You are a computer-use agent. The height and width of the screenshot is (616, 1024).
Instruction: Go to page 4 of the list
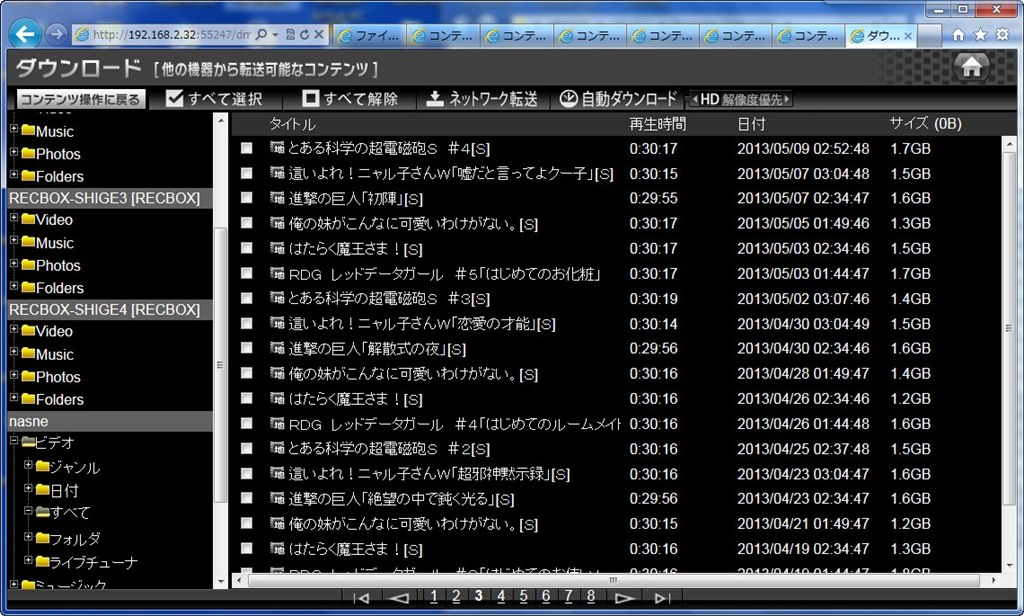(501, 596)
